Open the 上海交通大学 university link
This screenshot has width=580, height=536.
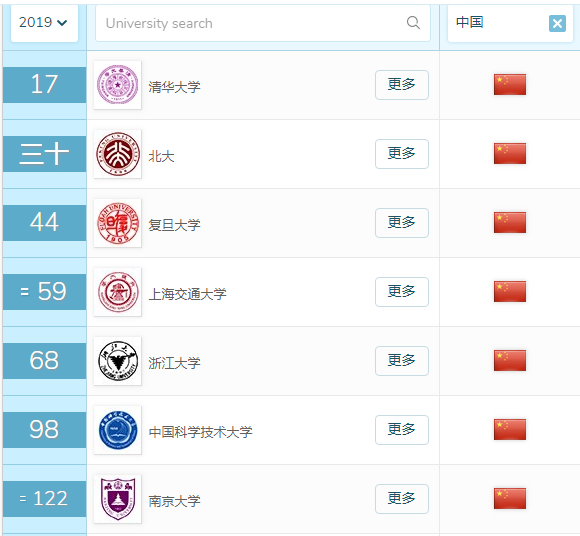(x=187, y=294)
